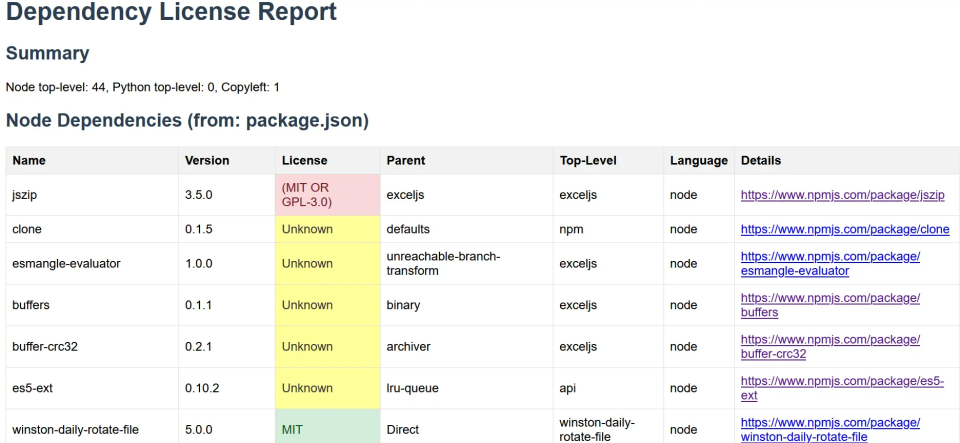Click the Node Dependencies section heading
Image resolution: width=960 pixels, height=443 pixels.
(188, 121)
